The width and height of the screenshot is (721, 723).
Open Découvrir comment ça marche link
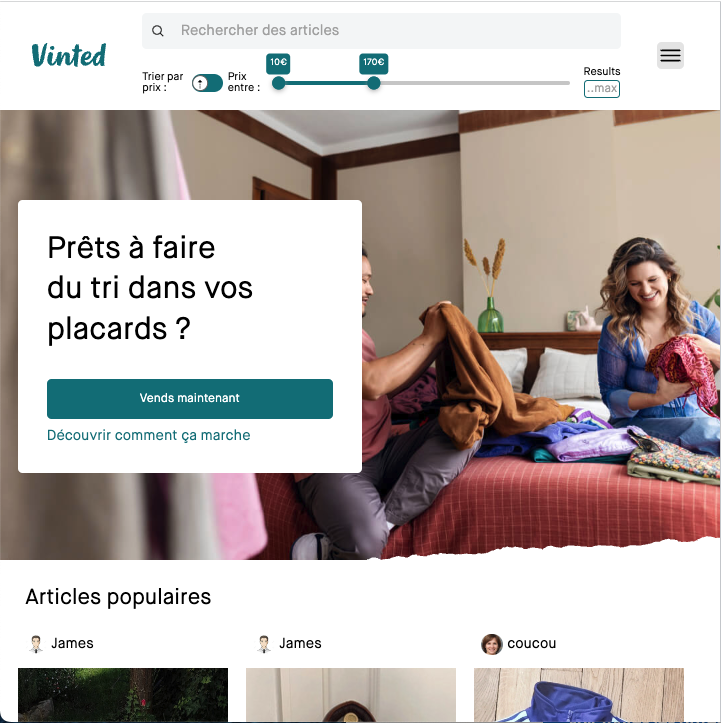(148, 435)
